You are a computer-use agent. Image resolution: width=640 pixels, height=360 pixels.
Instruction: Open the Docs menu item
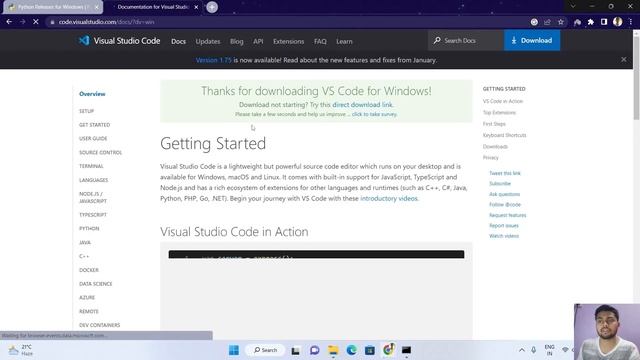click(x=178, y=41)
